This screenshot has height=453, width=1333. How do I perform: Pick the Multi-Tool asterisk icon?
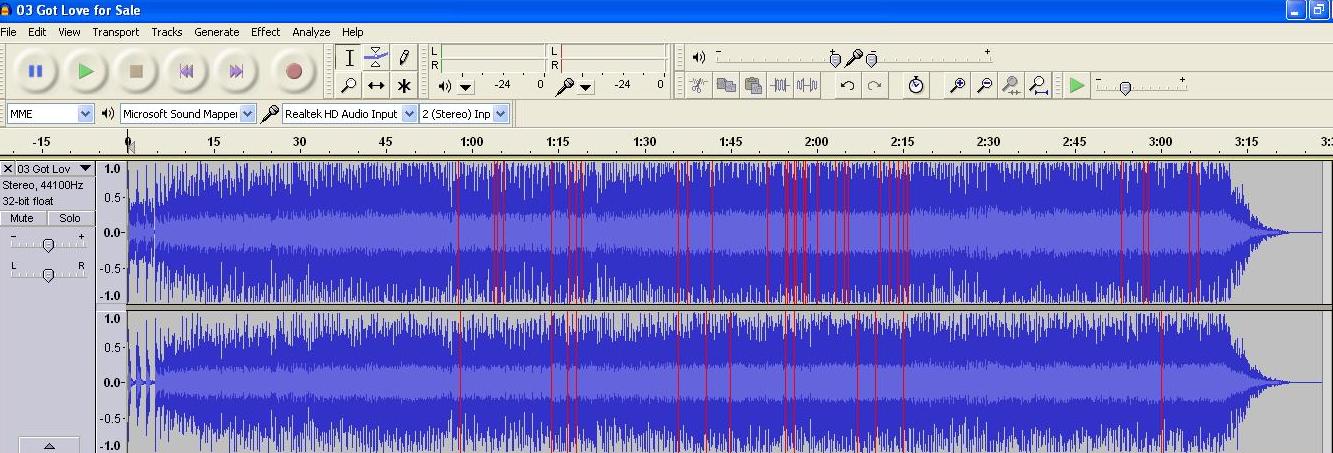point(403,86)
